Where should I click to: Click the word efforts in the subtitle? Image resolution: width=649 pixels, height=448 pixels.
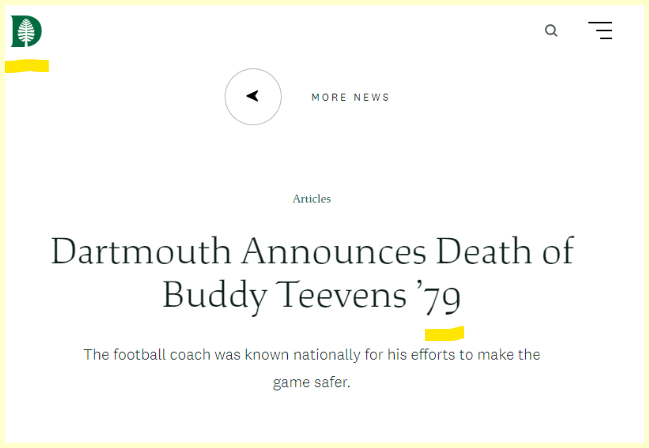pos(433,355)
